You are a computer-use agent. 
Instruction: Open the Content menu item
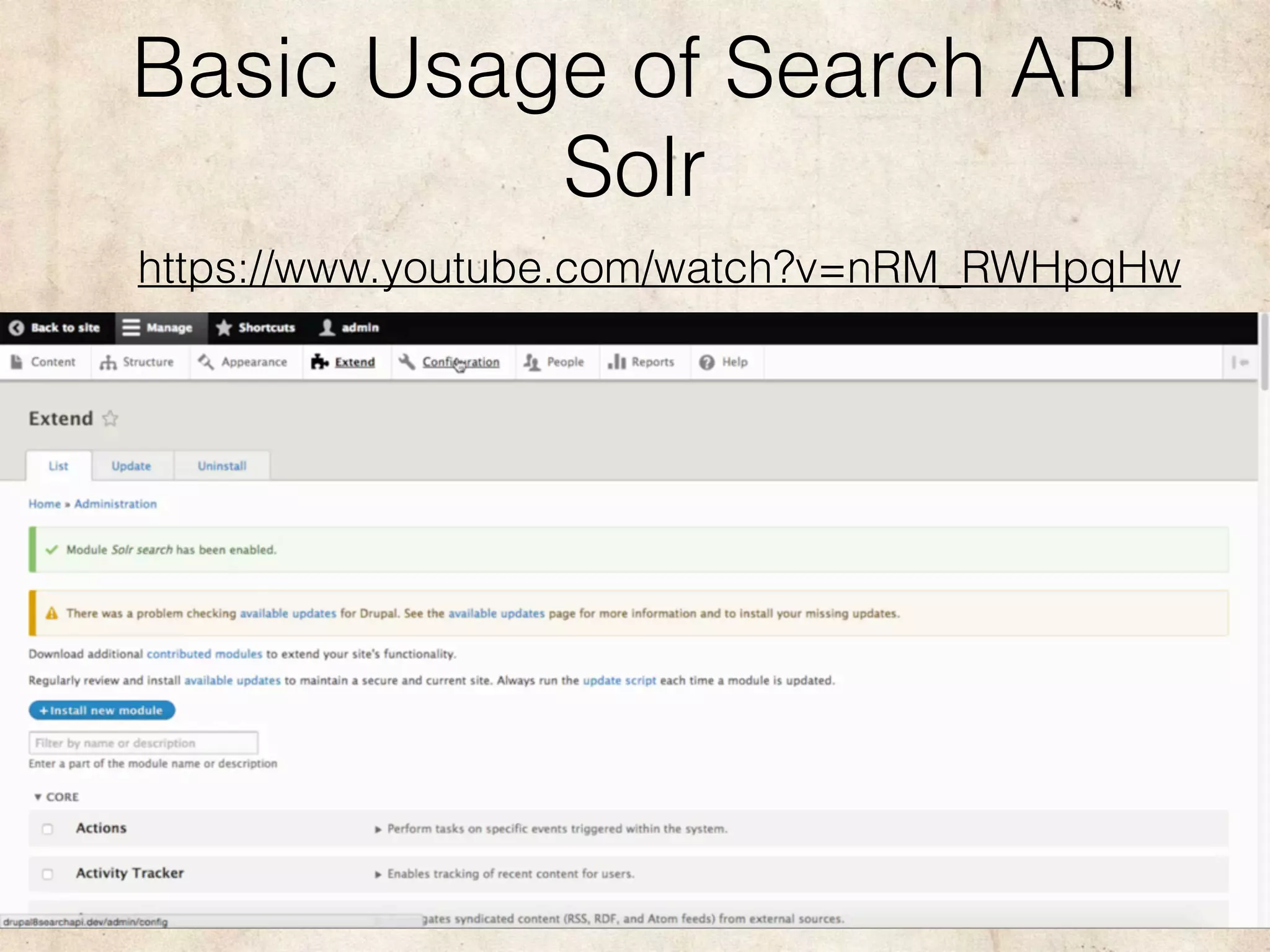coord(53,362)
